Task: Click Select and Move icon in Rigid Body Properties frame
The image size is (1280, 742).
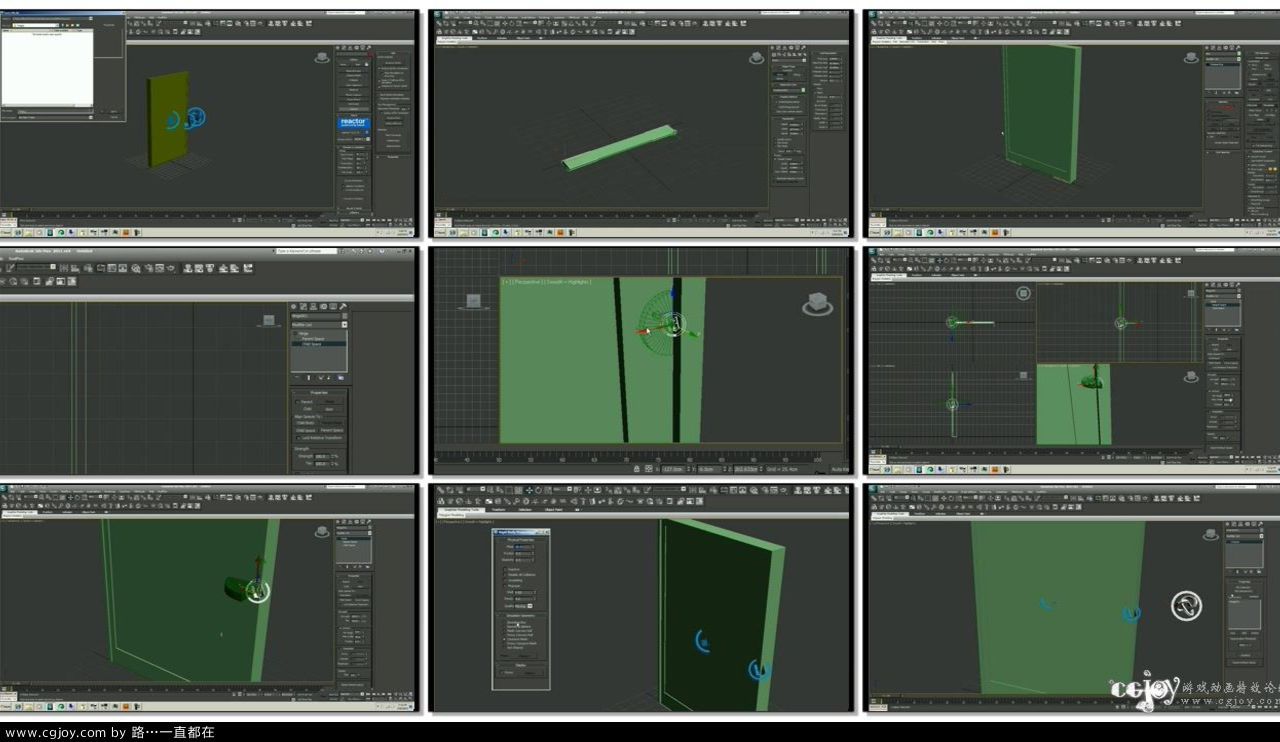Action: pyautogui.click(x=529, y=491)
